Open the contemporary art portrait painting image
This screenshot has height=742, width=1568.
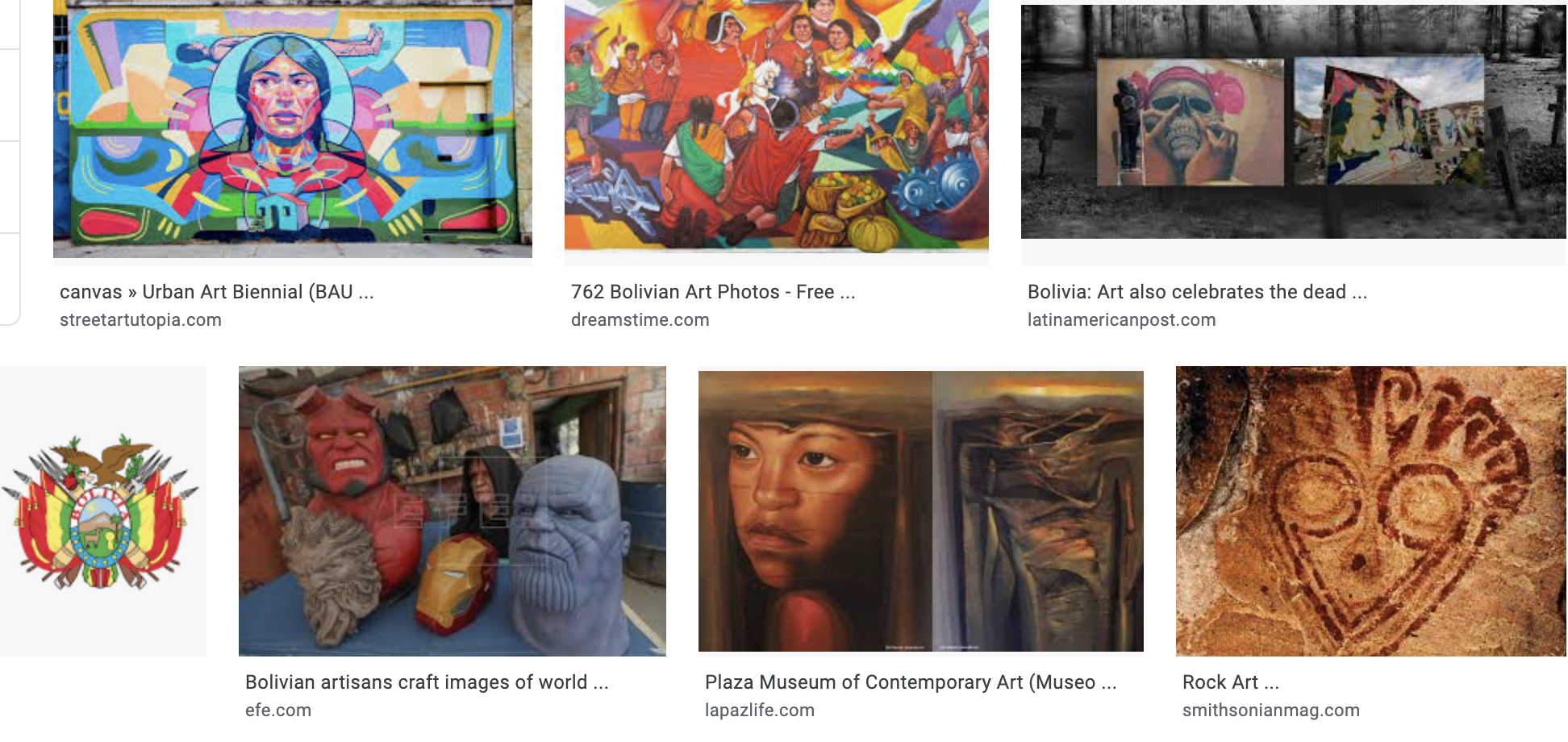click(921, 511)
